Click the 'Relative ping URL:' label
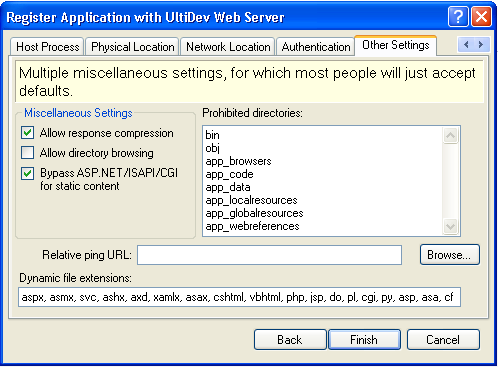 click(x=87, y=255)
